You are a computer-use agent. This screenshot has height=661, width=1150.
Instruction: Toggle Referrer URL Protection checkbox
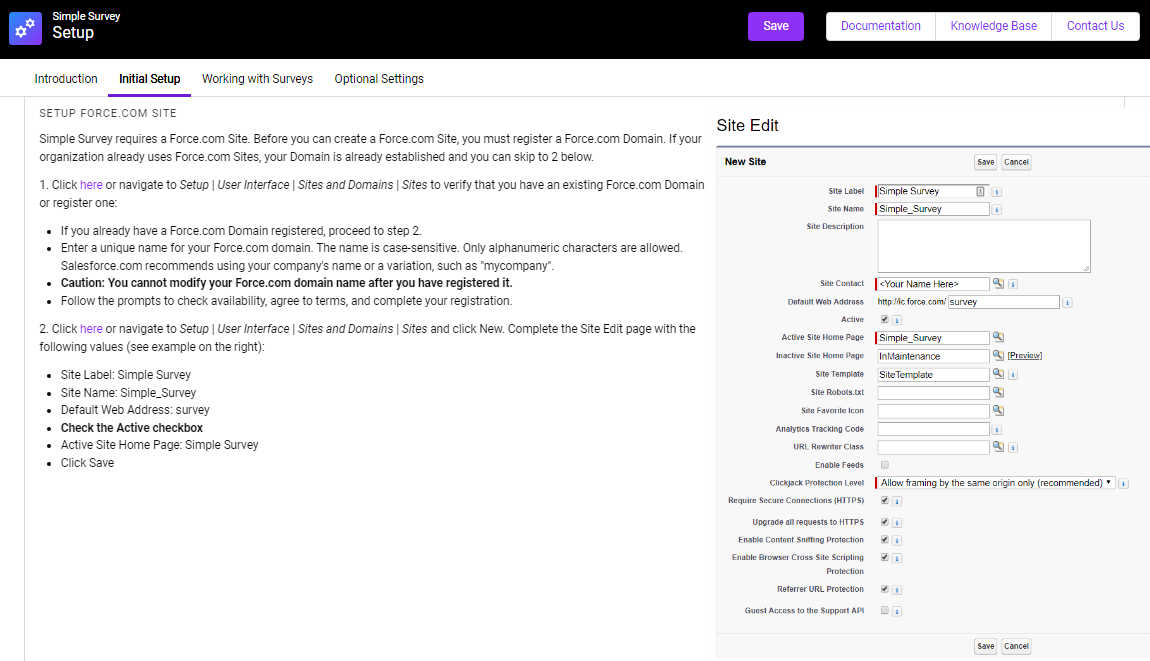tap(885, 588)
